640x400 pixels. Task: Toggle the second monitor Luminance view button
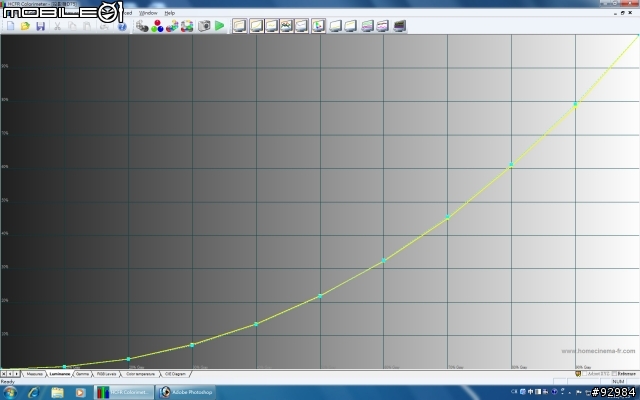point(256,26)
